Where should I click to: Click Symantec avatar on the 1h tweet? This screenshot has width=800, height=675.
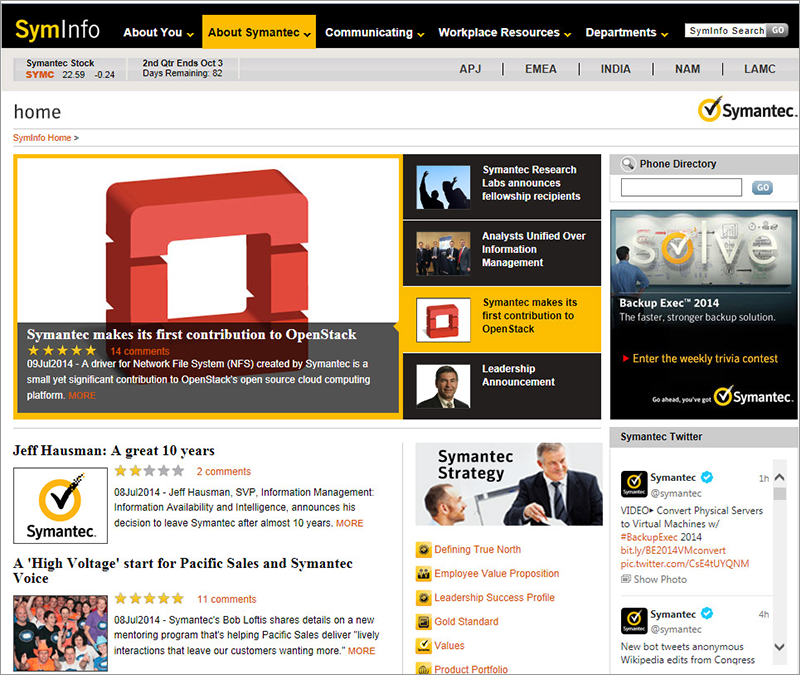[x=634, y=484]
